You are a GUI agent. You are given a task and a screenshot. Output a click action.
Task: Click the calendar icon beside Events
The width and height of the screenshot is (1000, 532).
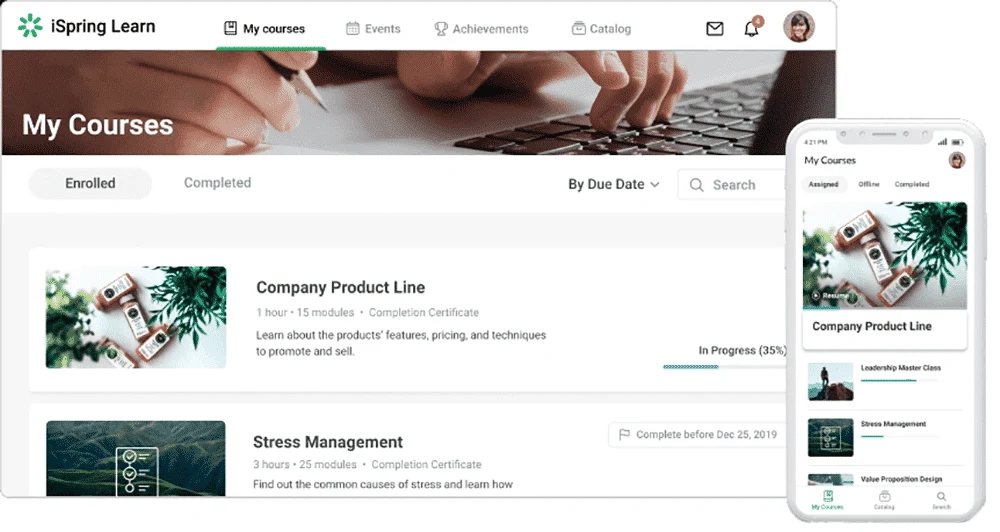[x=353, y=28]
